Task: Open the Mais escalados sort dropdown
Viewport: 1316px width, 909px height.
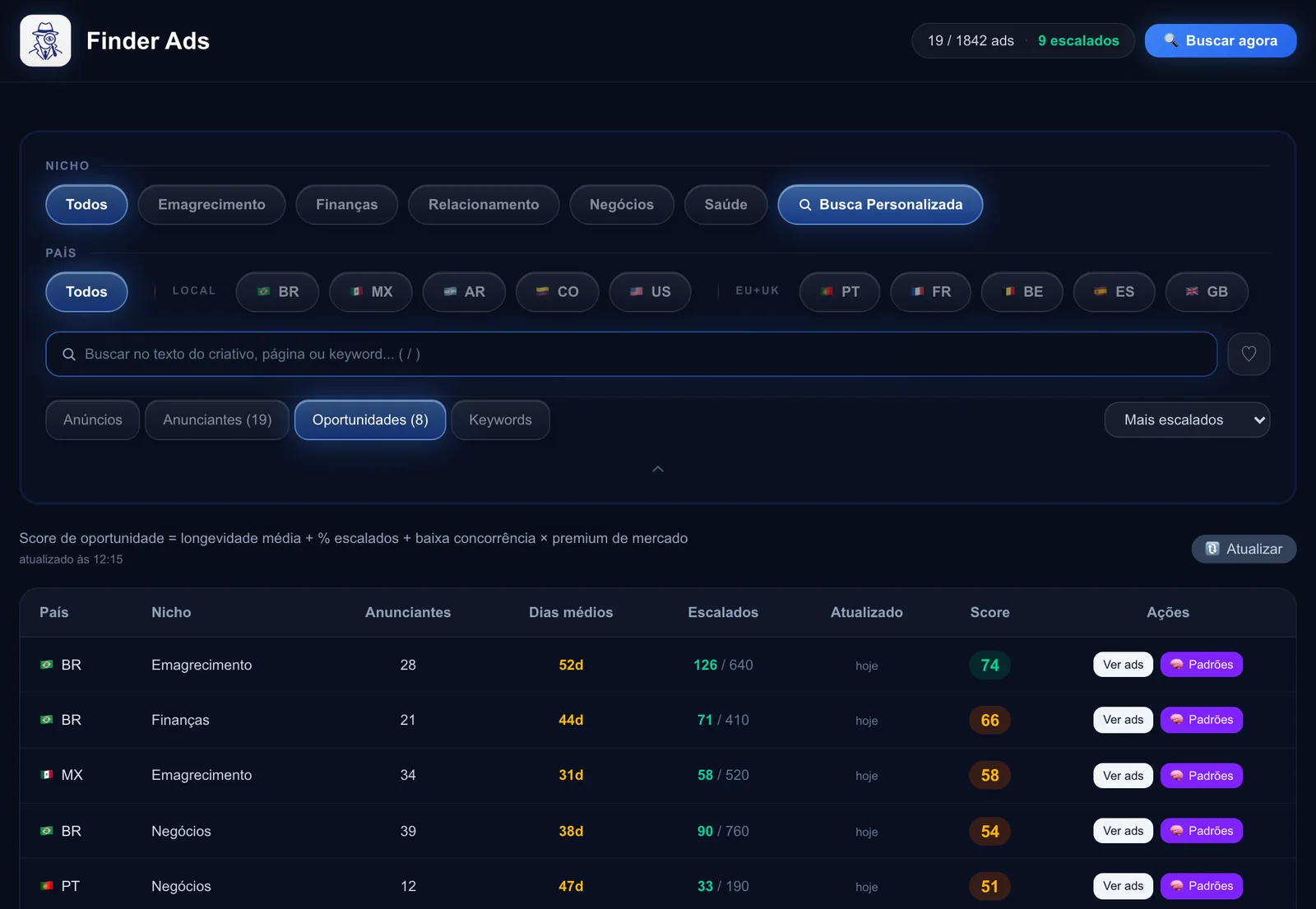Action: [1187, 420]
